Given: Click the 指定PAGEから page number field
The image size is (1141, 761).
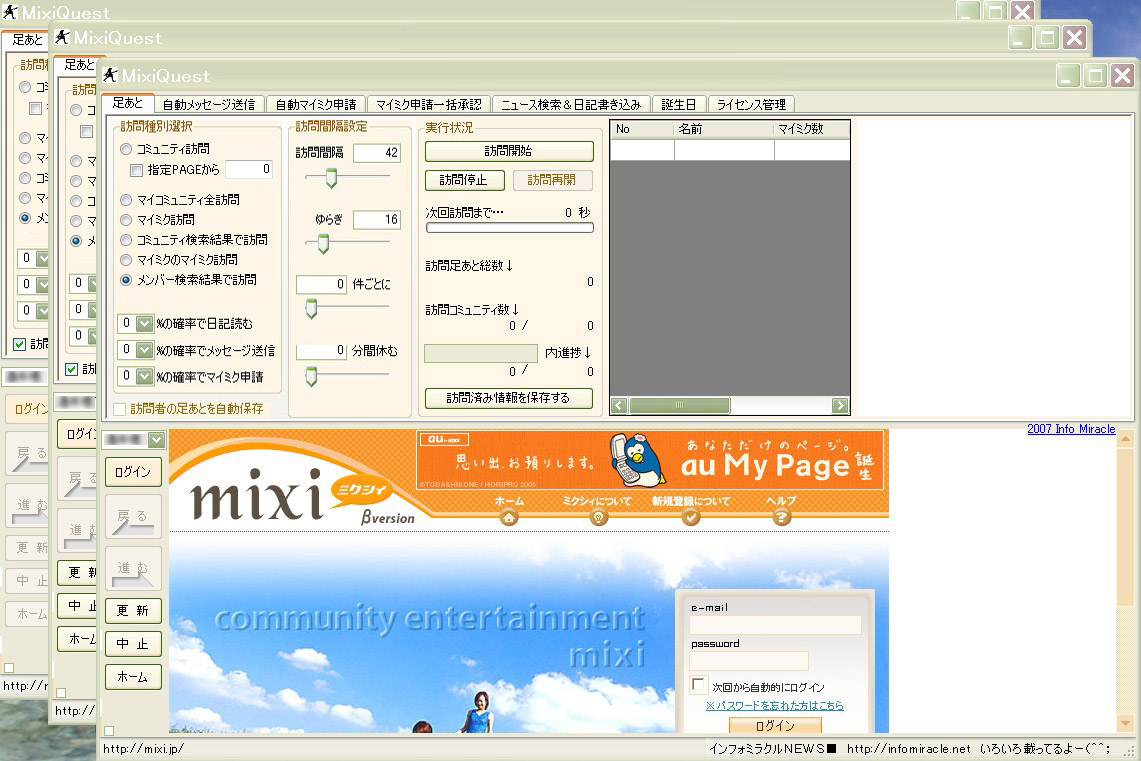Looking at the screenshot, I should (249, 169).
